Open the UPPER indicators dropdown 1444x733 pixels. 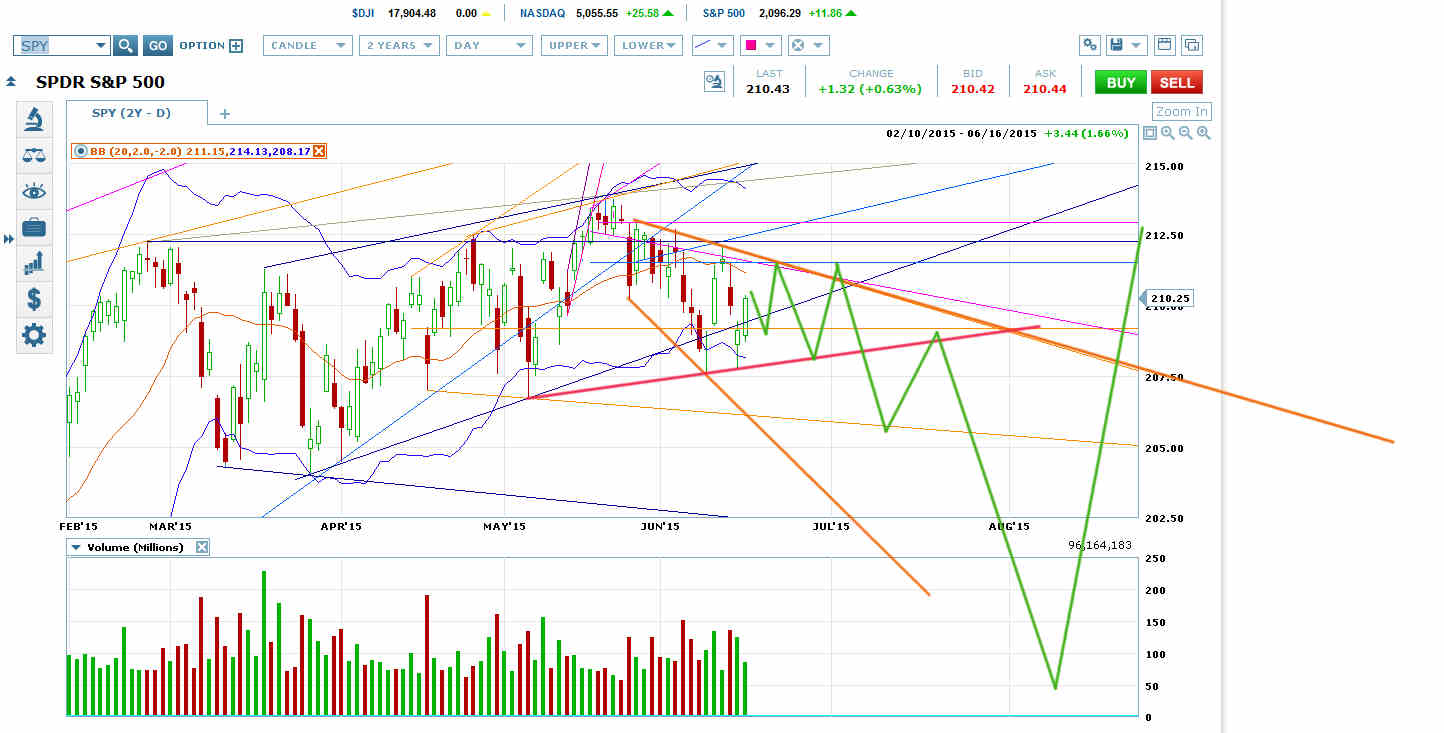pos(574,45)
